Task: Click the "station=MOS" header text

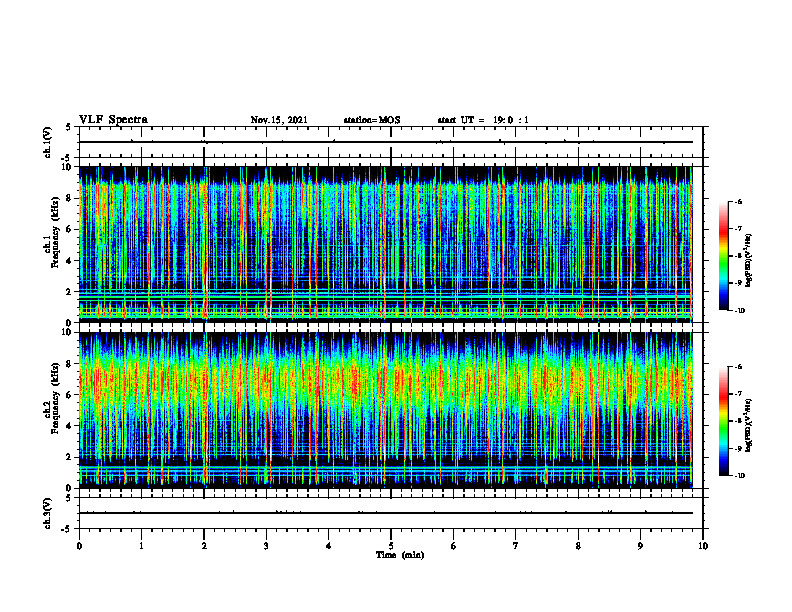Action: click(x=372, y=120)
